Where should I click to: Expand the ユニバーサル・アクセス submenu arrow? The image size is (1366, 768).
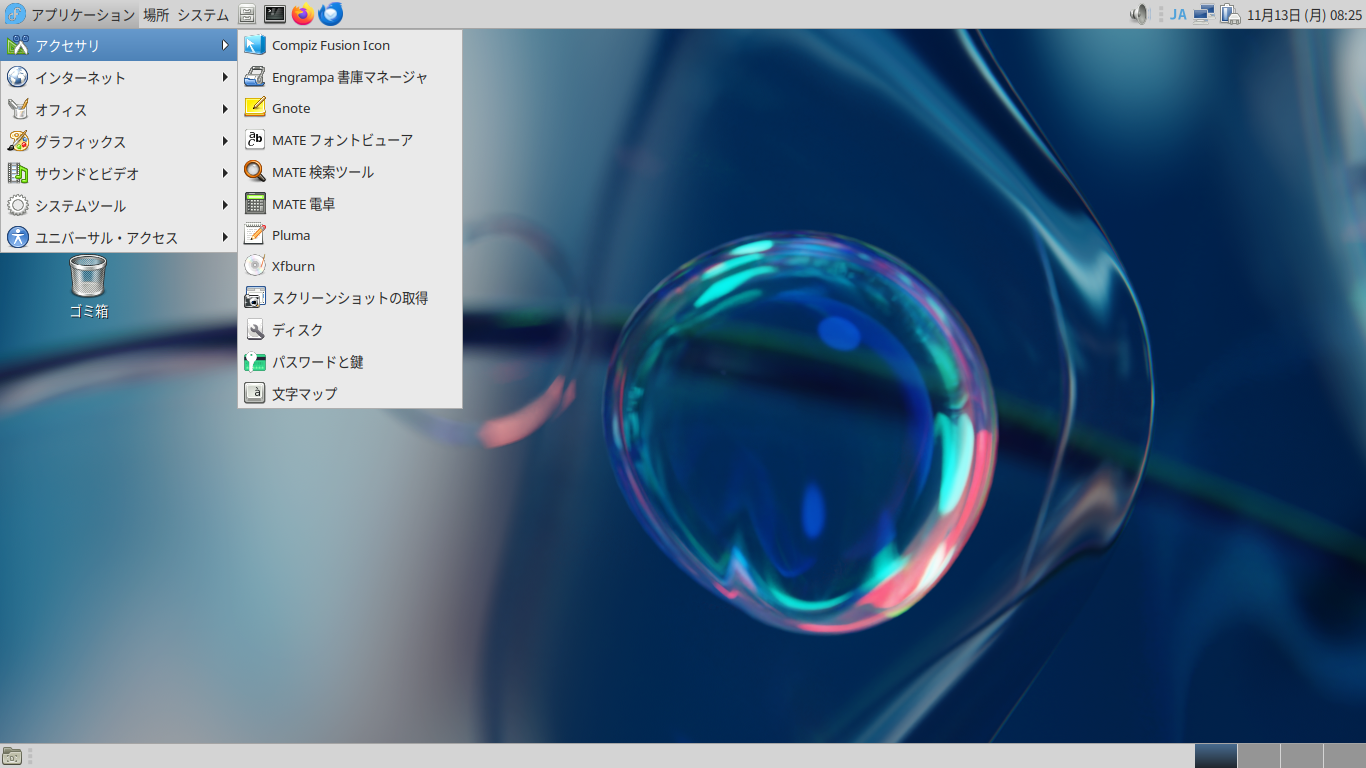[226, 237]
